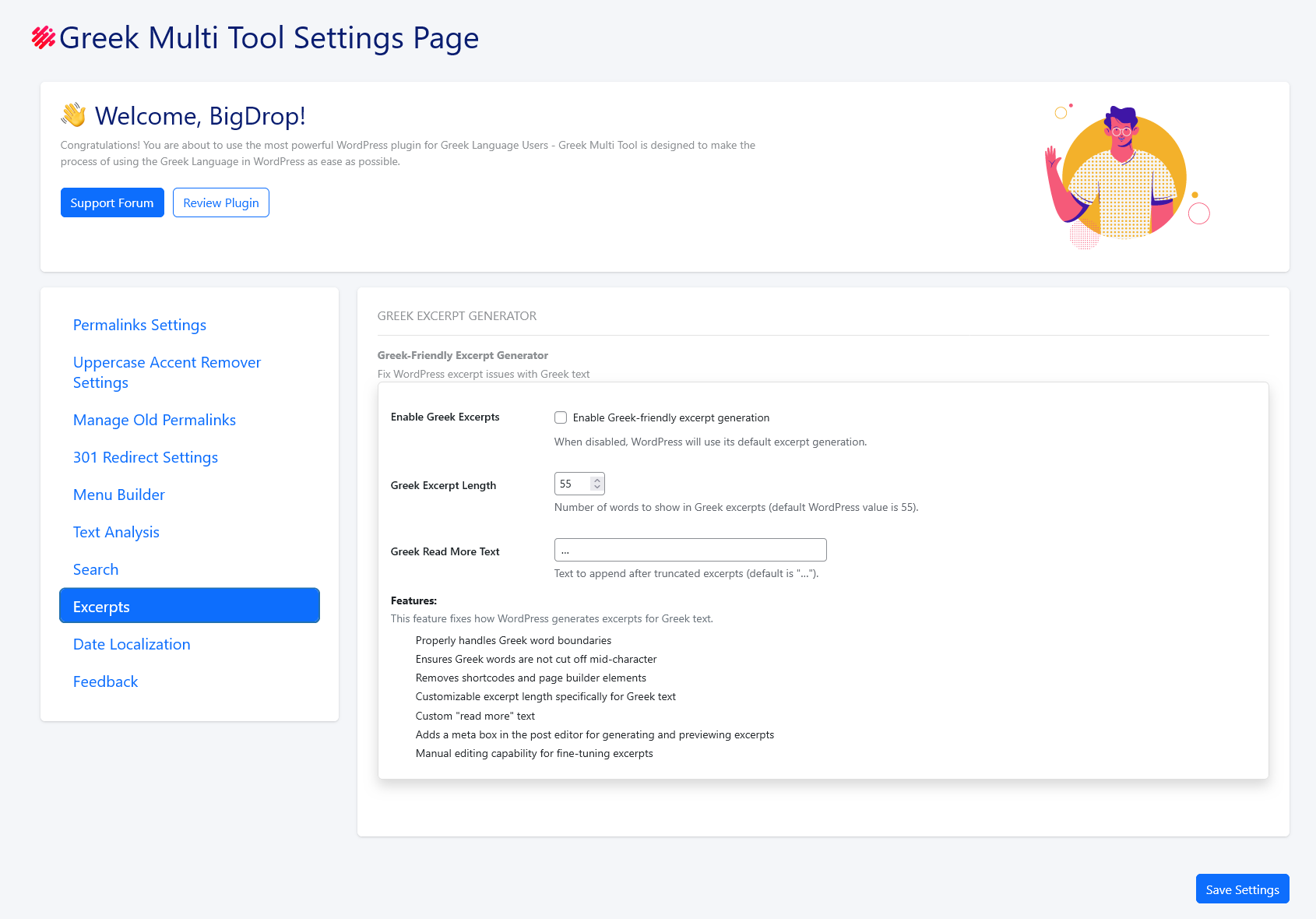This screenshot has width=1316, height=919.
Task: Focus the Greek Excerpt Length number field
Action: coord(572,484)
